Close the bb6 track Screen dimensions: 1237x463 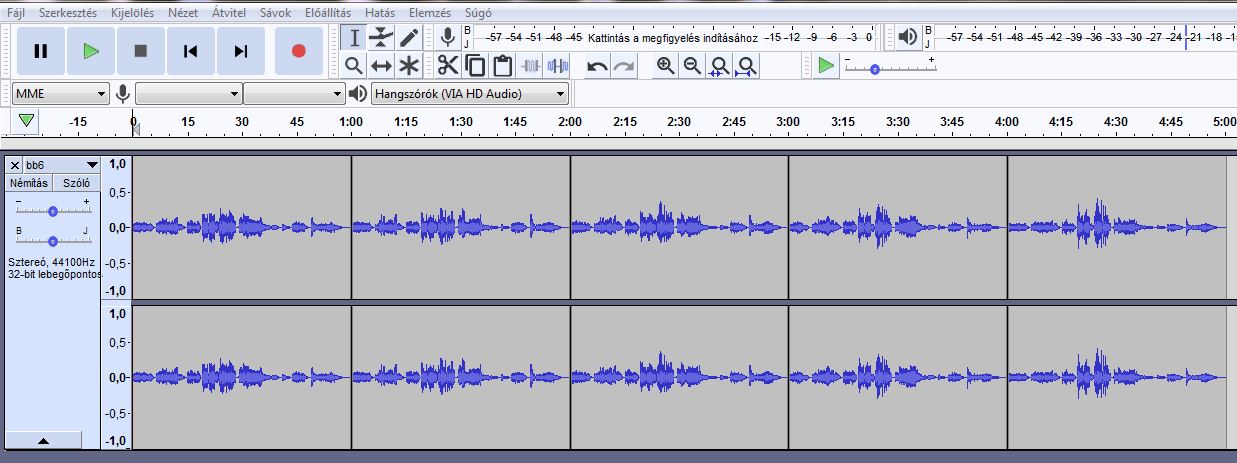[15, 165]
